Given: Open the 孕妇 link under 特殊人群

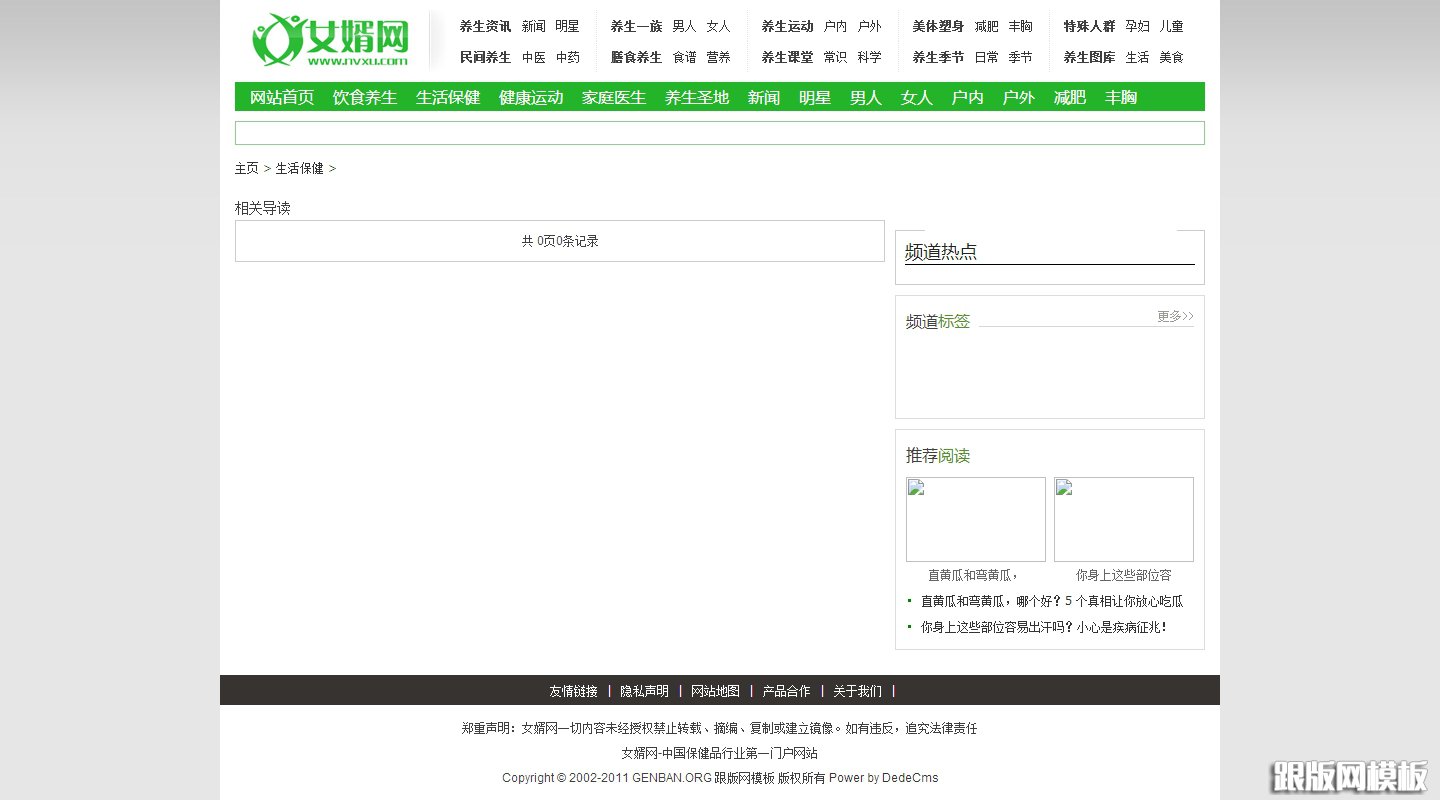Looking at the screenshot, I should [x=1138, y=27].
